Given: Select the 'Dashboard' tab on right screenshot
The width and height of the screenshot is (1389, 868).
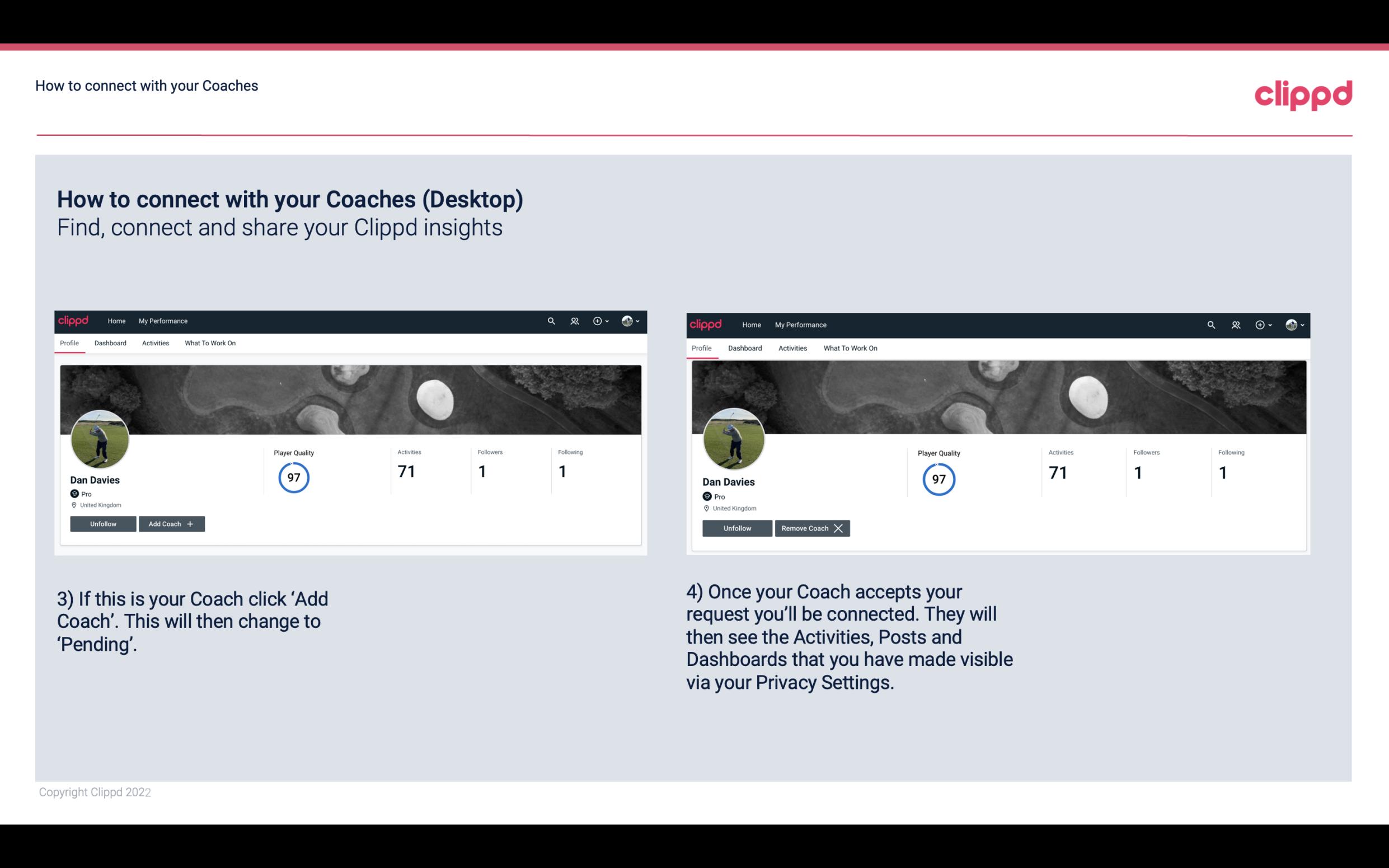Looking at the screenshot, I should 745,347.
